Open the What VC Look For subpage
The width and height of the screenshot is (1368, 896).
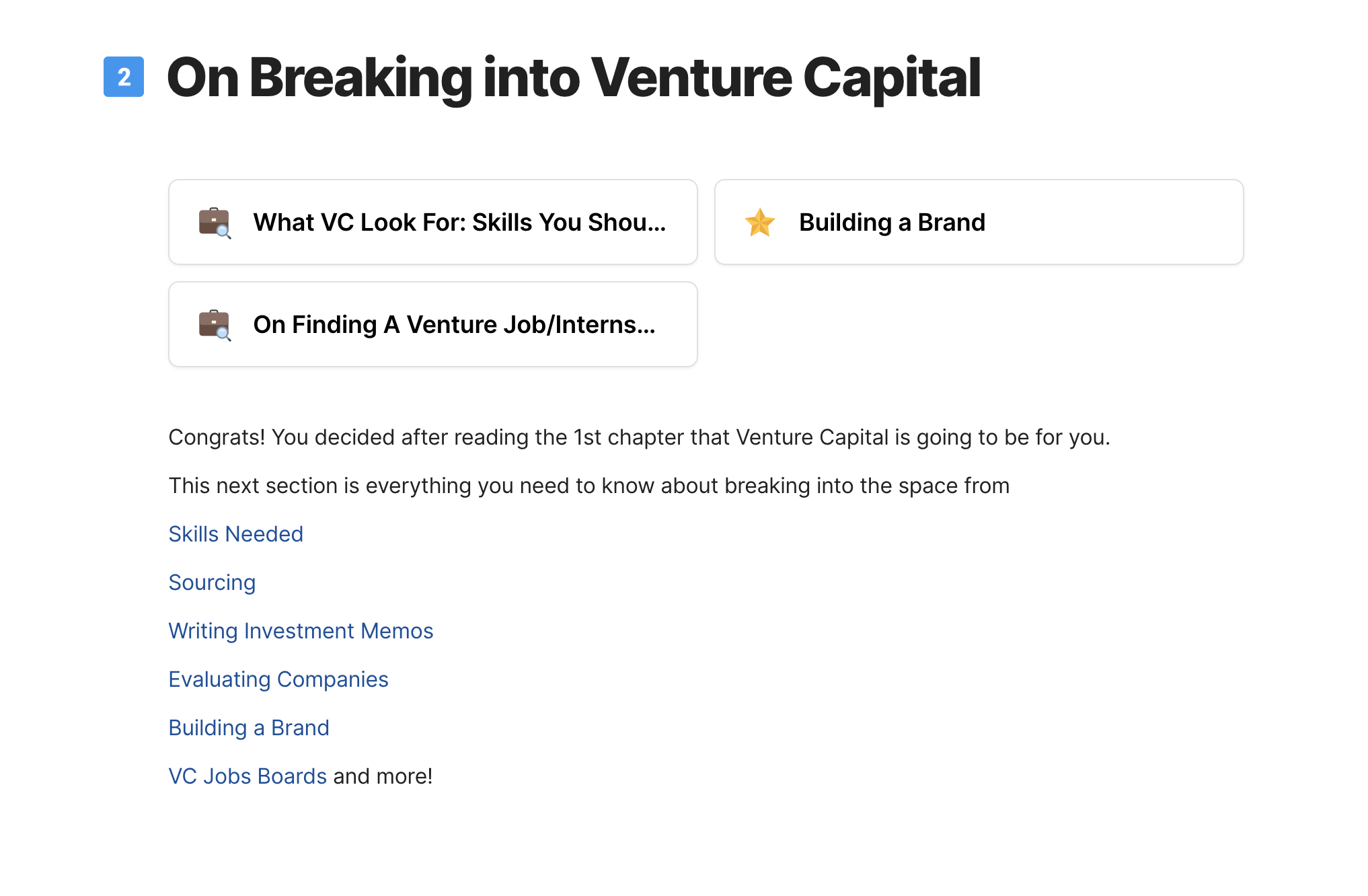[433, 222]
